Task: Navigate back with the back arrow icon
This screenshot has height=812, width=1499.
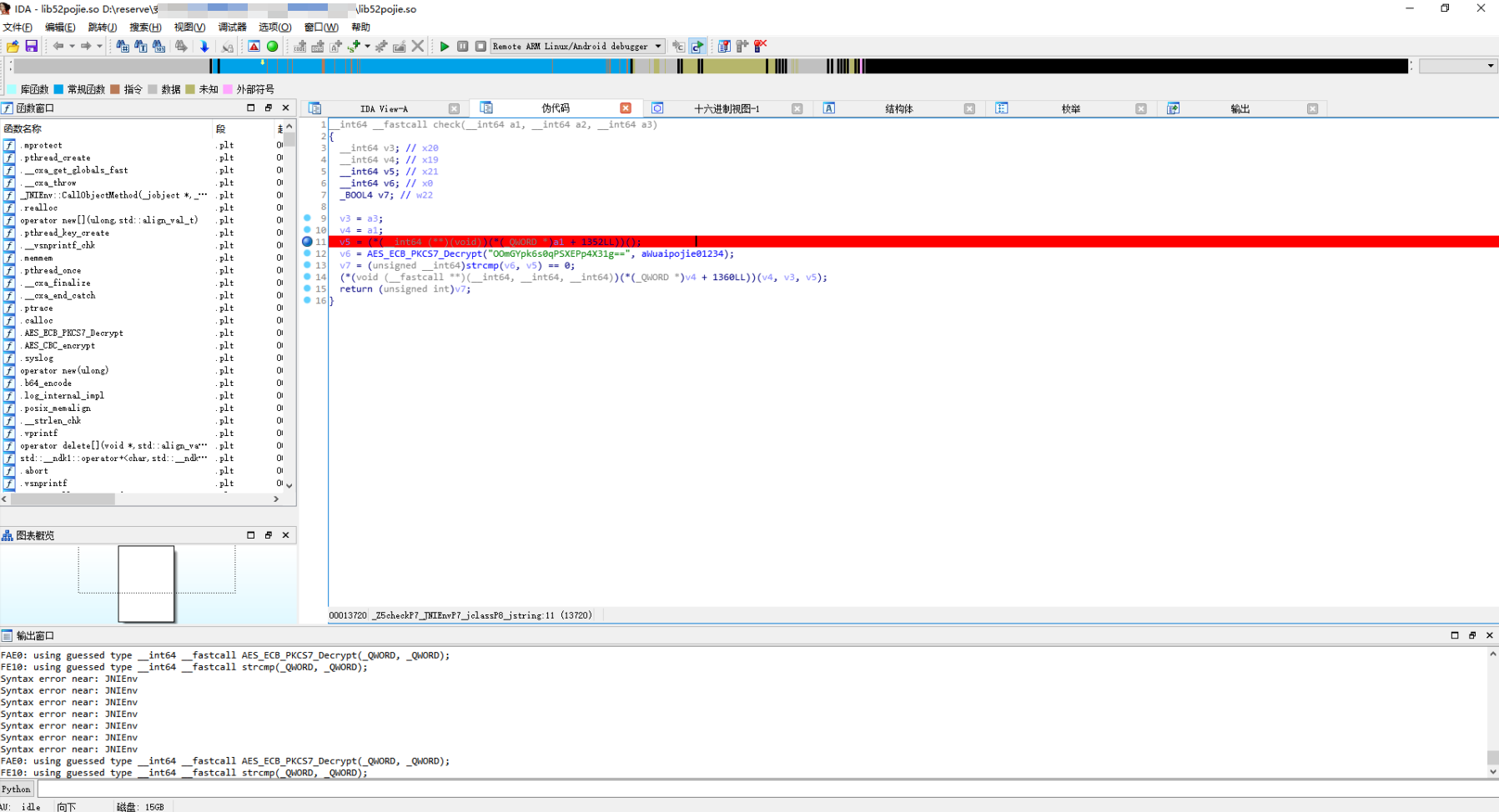Action: coord(58,46)
